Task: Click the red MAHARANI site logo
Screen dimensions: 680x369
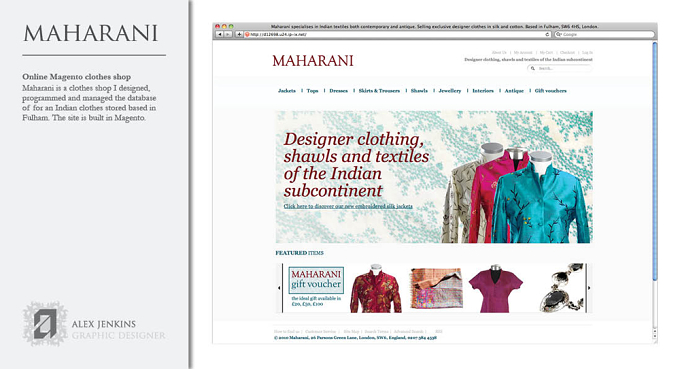Action: 313,61
